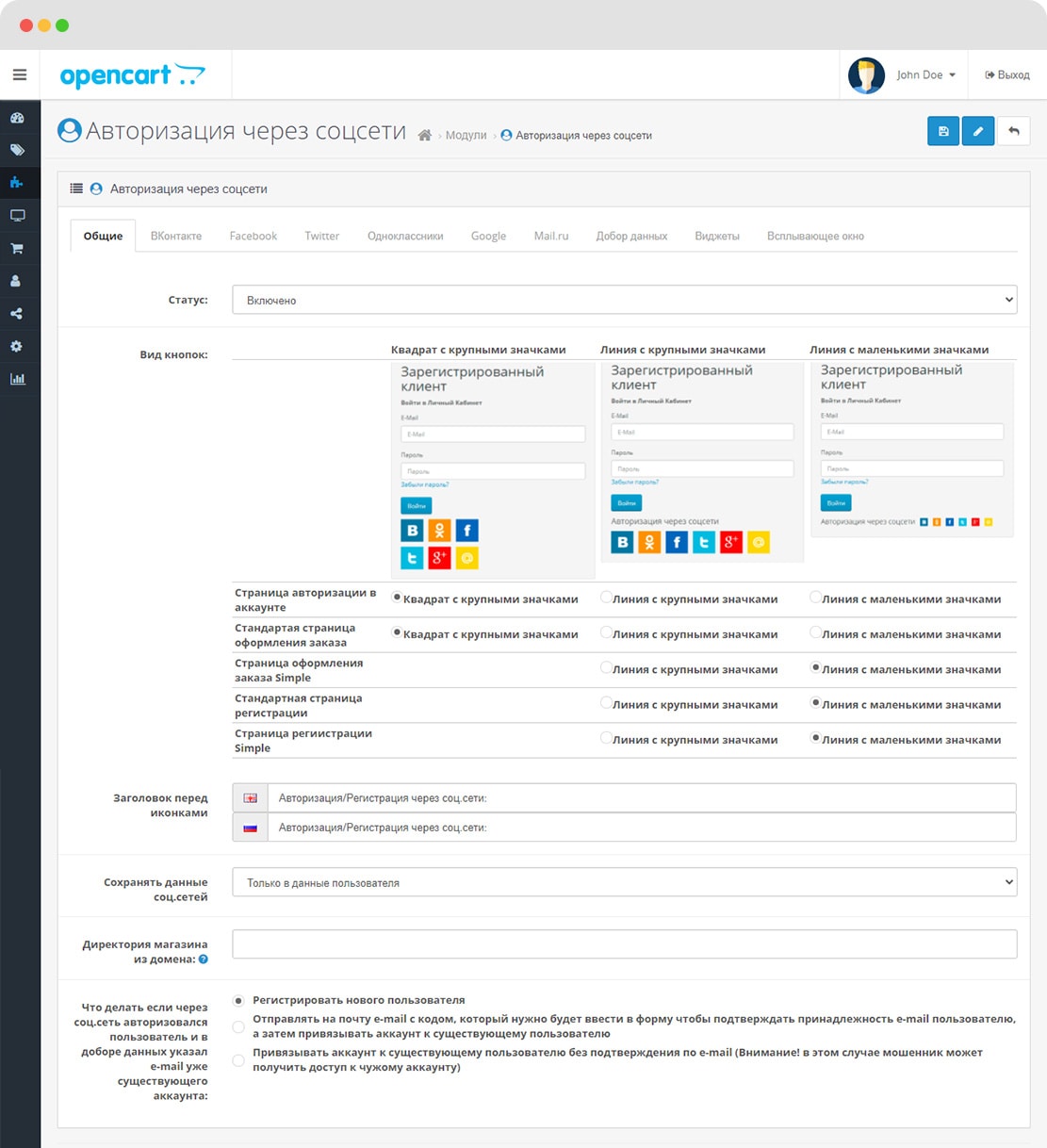Screen dimensions: 1047x1148
Task: Click the Директория магазина из домена input
Action: coord(625,943)
